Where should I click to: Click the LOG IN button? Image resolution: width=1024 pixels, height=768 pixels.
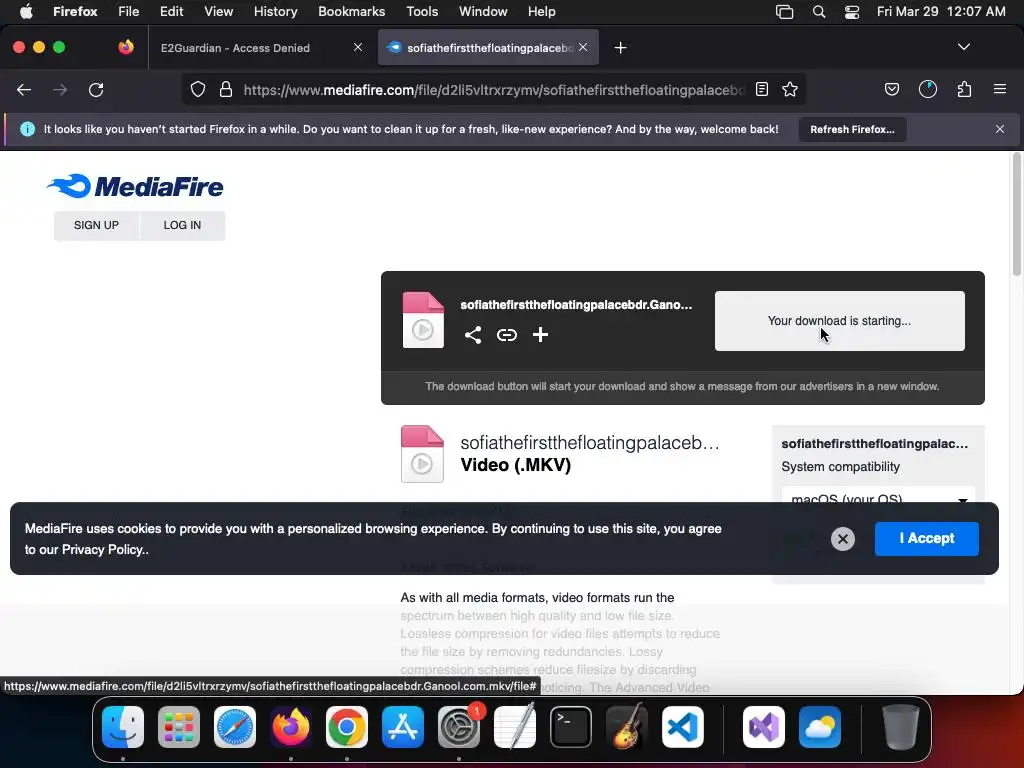(182, 225)
